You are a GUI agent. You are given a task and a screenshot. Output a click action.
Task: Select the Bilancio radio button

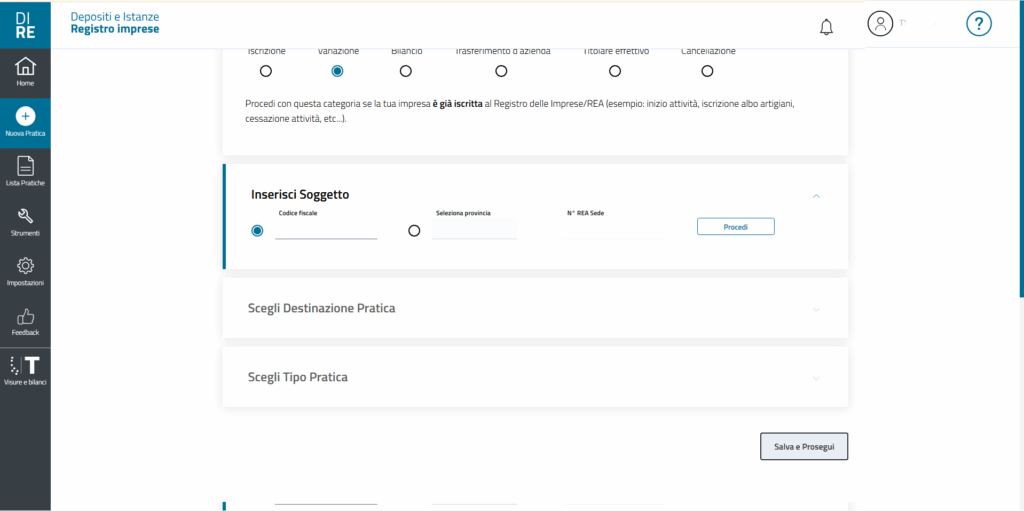(x=406, y=71)
